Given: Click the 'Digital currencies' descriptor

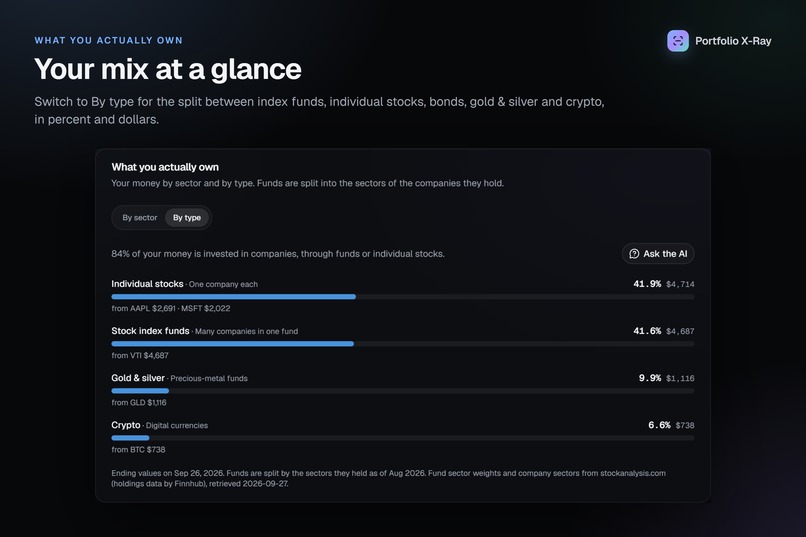Looking at the screenshot, I should click(177, 425).
